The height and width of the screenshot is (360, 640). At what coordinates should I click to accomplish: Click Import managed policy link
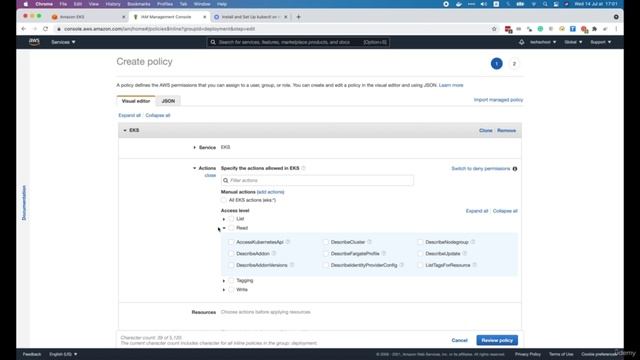point(498,100)
